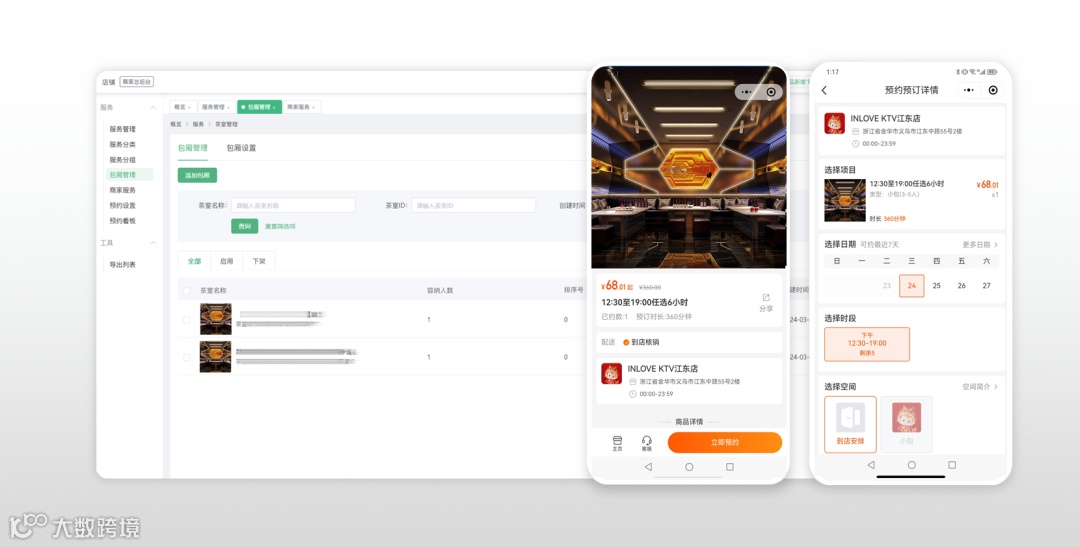The height and width of the screenshot is (547, 1080).
Task: Open the thumbnail image of the first room row
Action: [x=216, y=319]
